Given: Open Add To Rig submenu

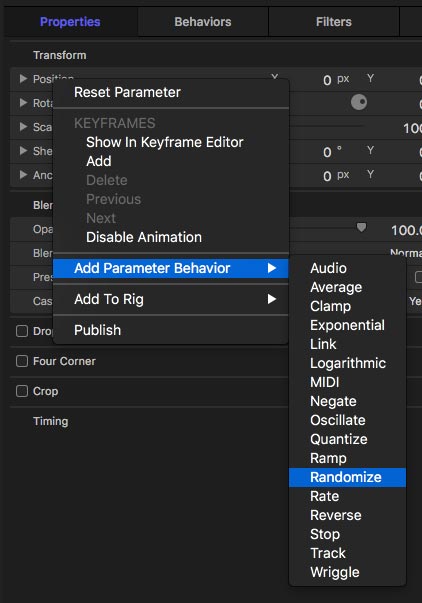Looking at the screenshot, I should 170,299.
